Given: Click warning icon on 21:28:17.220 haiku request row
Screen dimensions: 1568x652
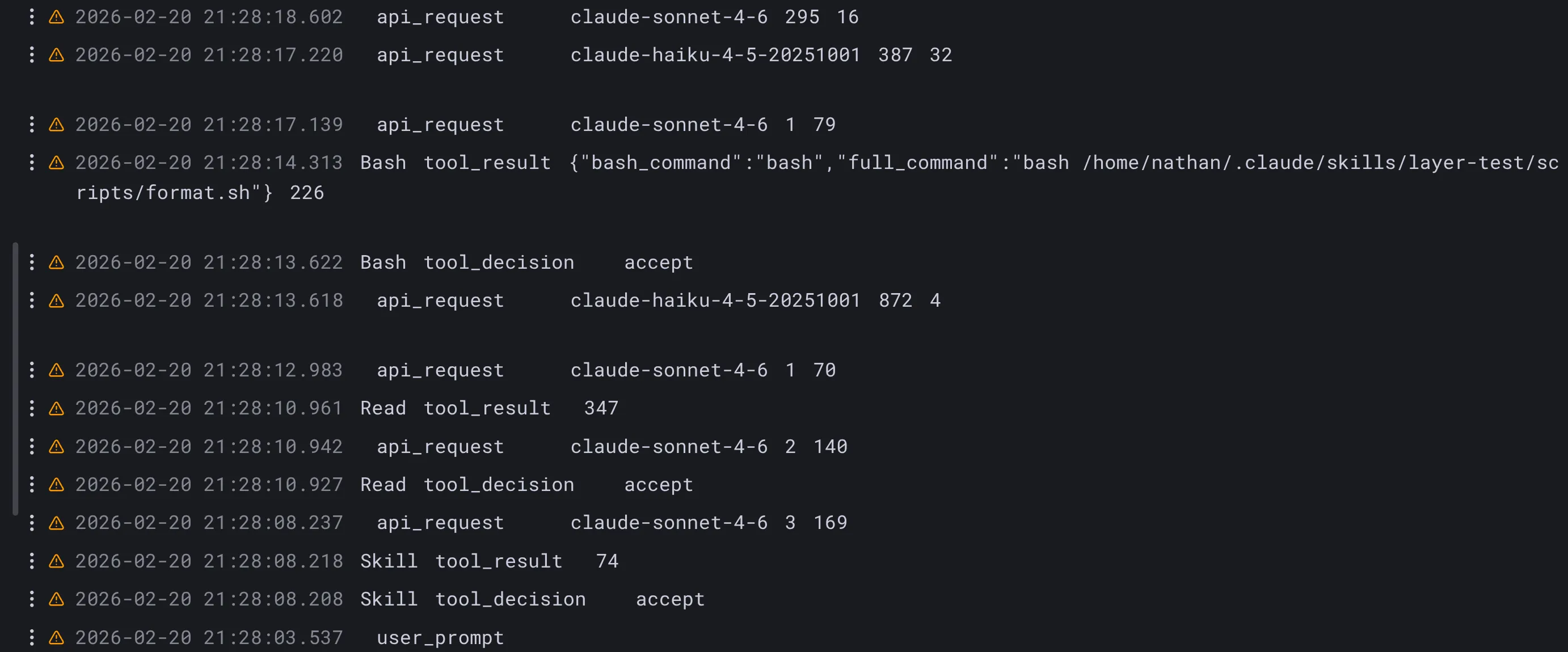Looking at the screenshot, I should point(57,56).
